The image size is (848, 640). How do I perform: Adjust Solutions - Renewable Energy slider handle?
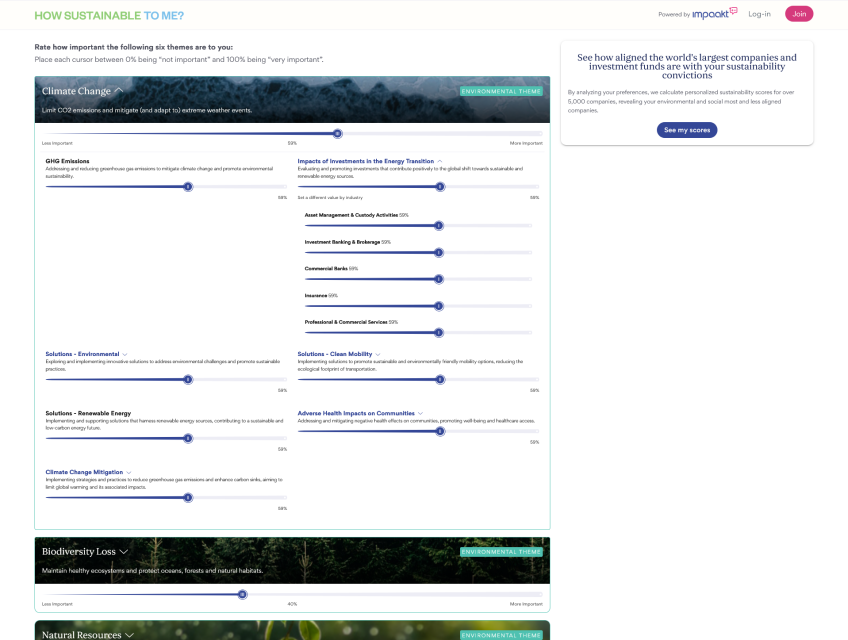click(188, 438)
